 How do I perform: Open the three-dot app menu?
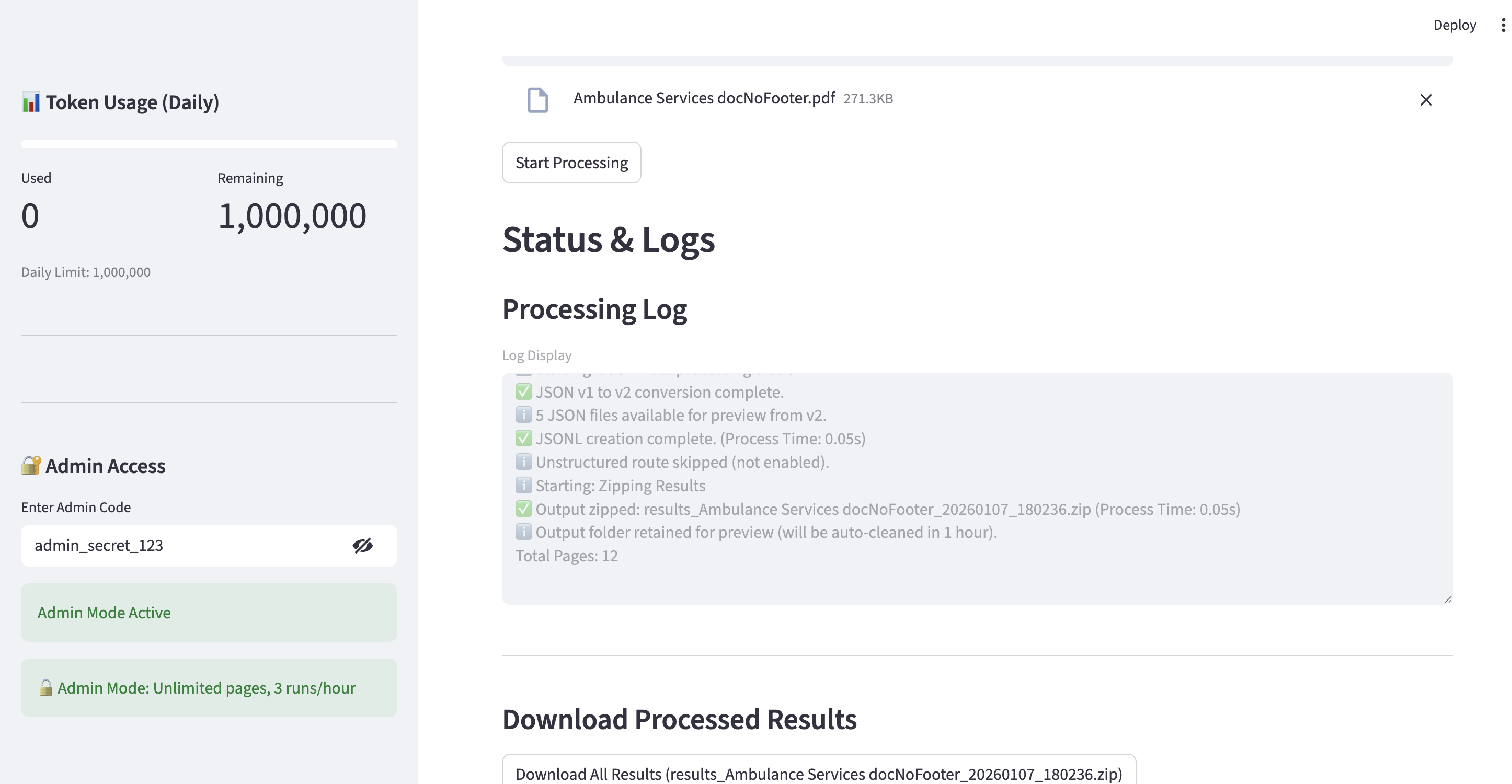pos(1503,25)
